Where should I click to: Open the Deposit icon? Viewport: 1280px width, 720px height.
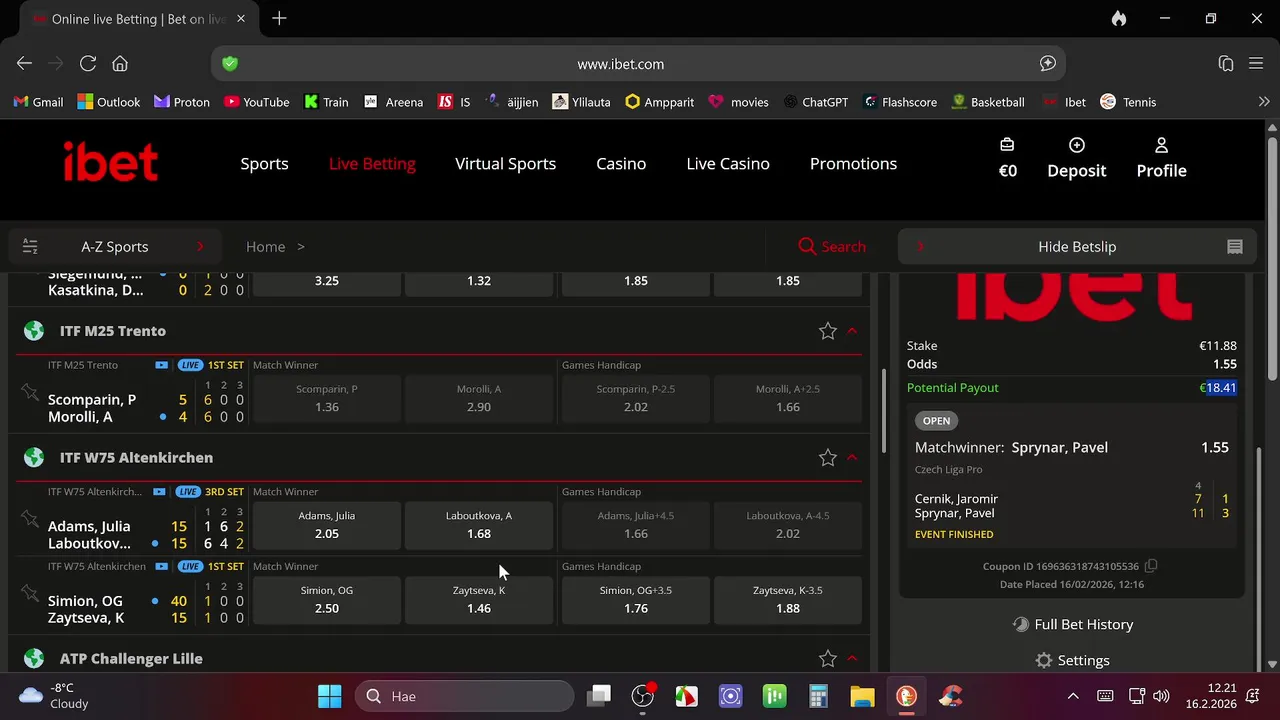pyautogui.click(x=1077, y=145)
